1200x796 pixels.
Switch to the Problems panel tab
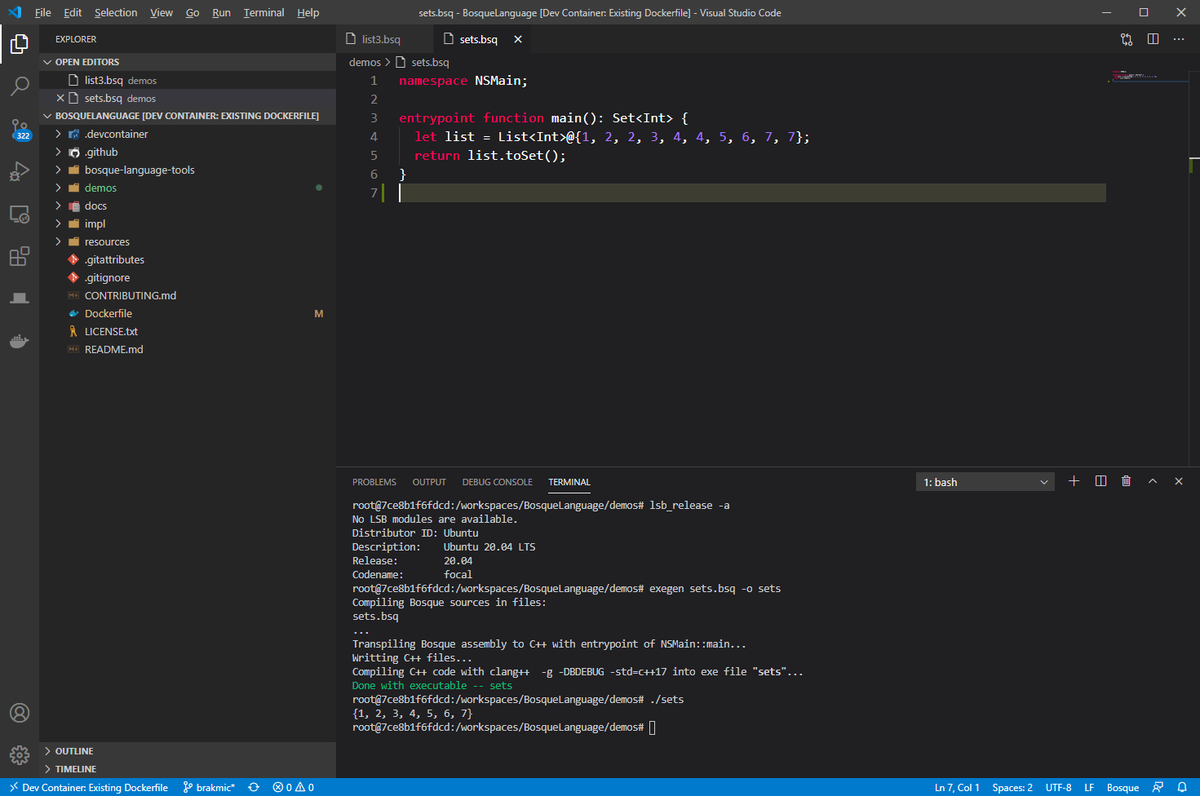(374, 482)
